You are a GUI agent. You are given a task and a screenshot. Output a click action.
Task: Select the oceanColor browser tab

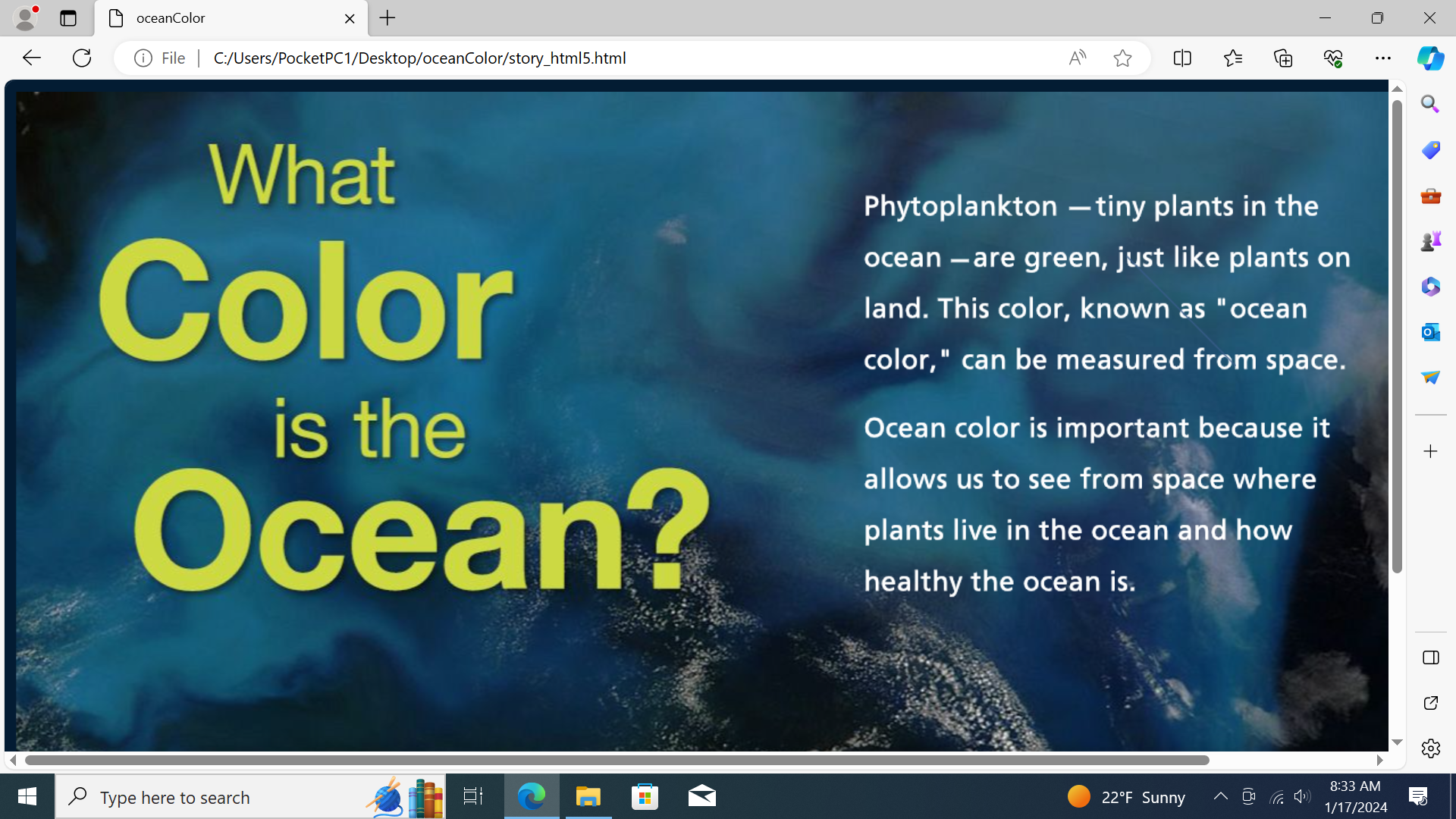[x=231, y=18]
